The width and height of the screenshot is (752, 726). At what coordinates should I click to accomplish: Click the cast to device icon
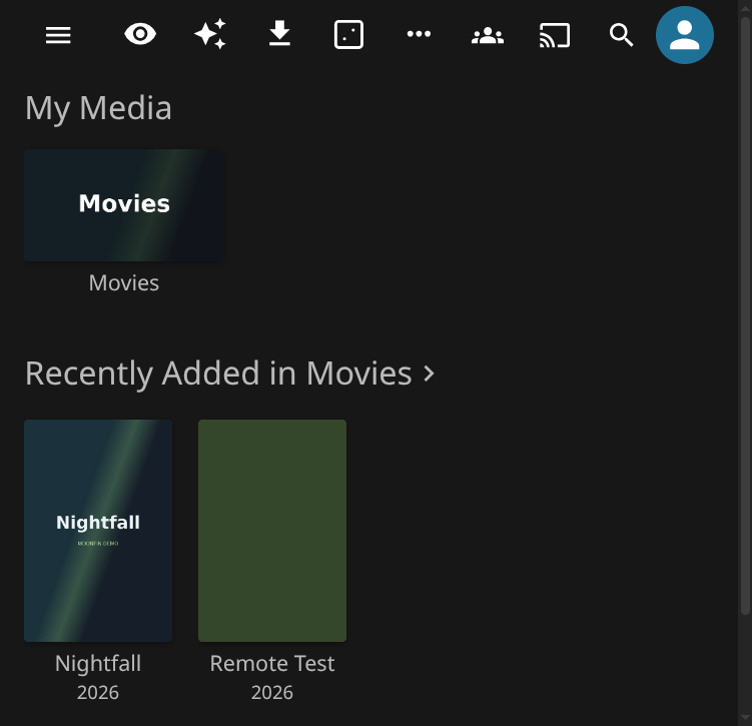coord(555,35)
